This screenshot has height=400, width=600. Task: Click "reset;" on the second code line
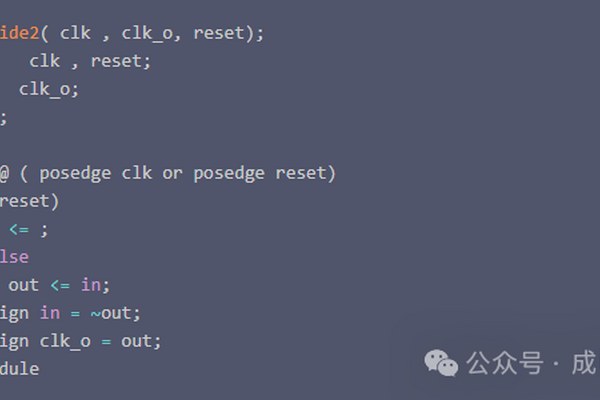tap(121, 61)
